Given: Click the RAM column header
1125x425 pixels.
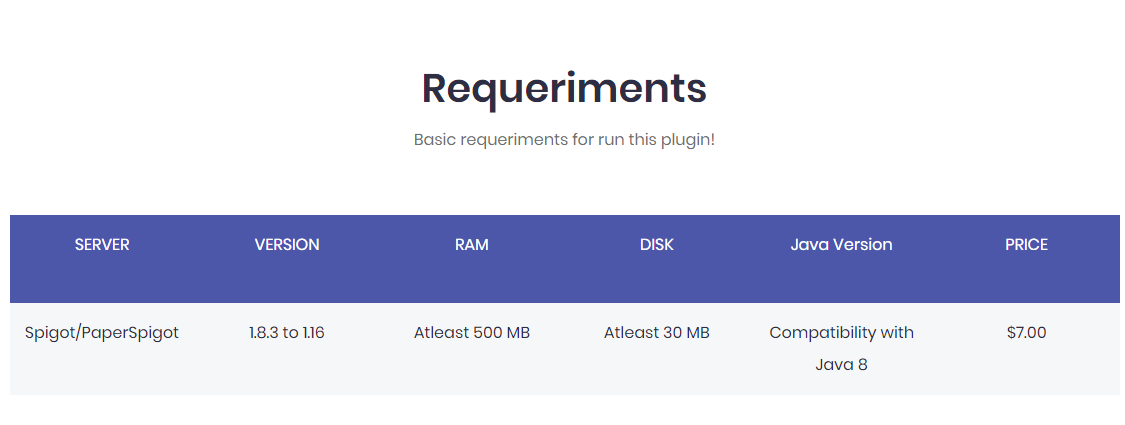Looking at the screenshot, I should pyautogui.click(x=472, y=244).
